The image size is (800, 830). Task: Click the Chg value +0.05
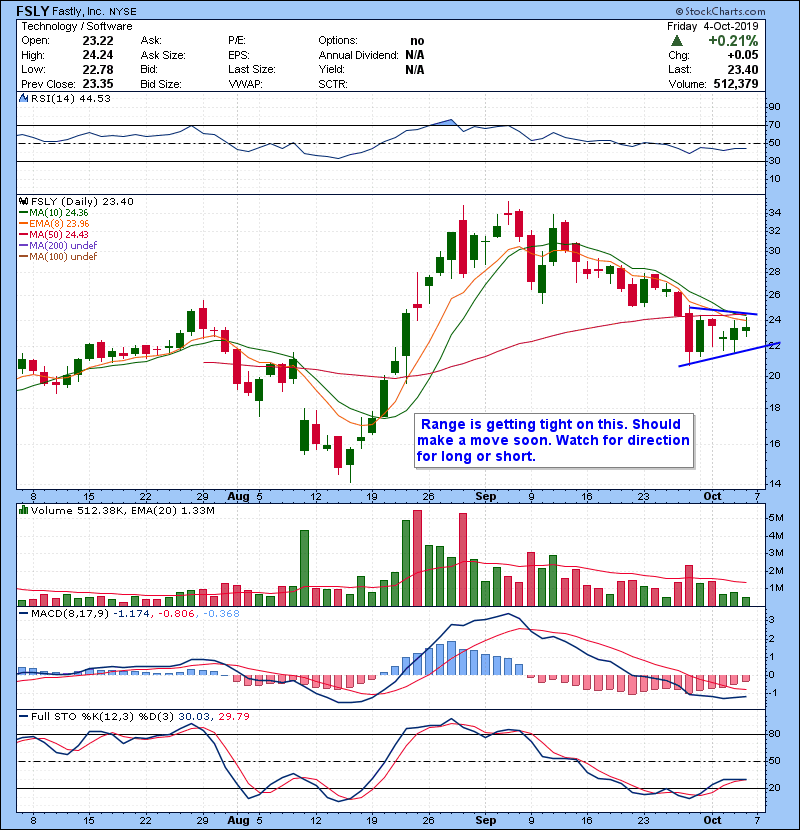click(x=743, y=55)
